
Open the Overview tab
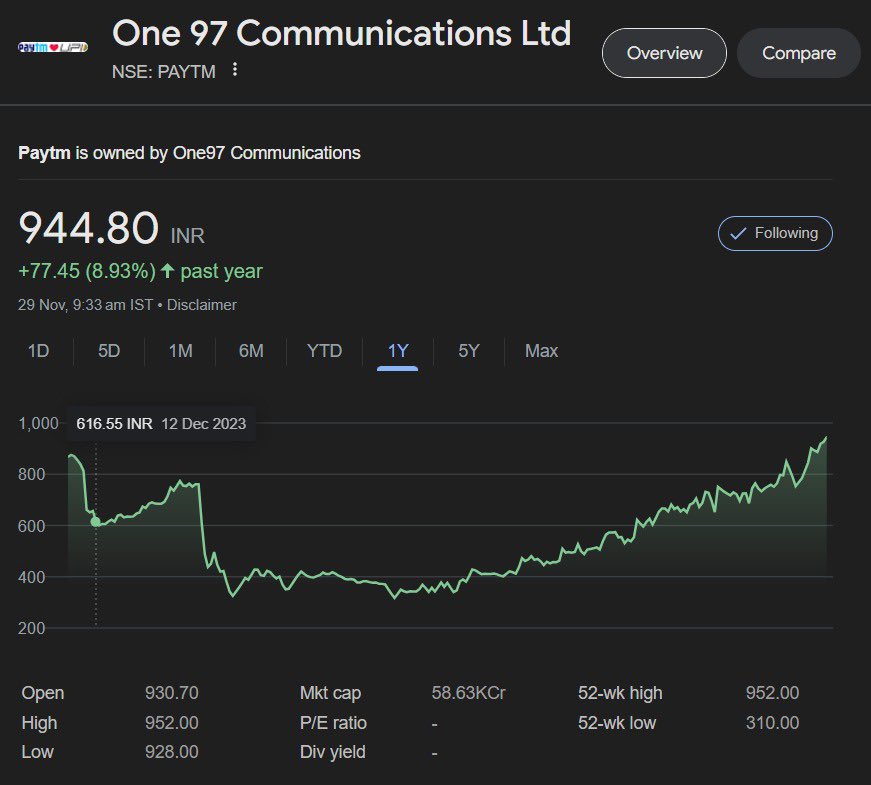[x=664, y=53]
